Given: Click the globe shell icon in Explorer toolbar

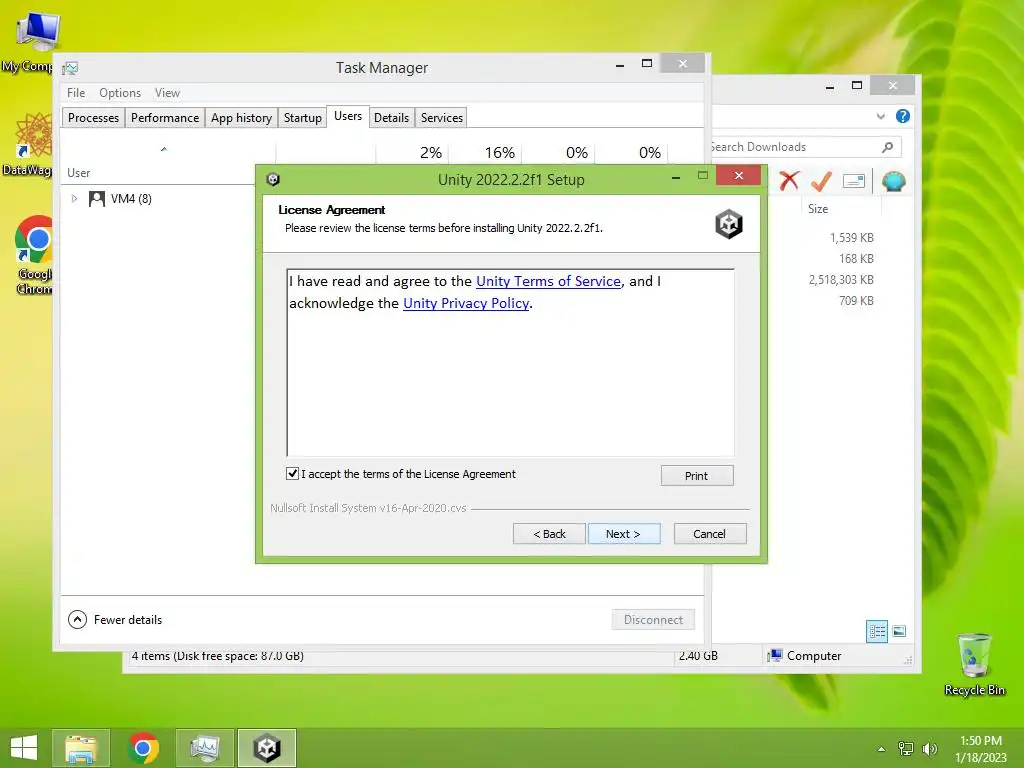Looking at the screenshot, I should (x=893, y=181).
